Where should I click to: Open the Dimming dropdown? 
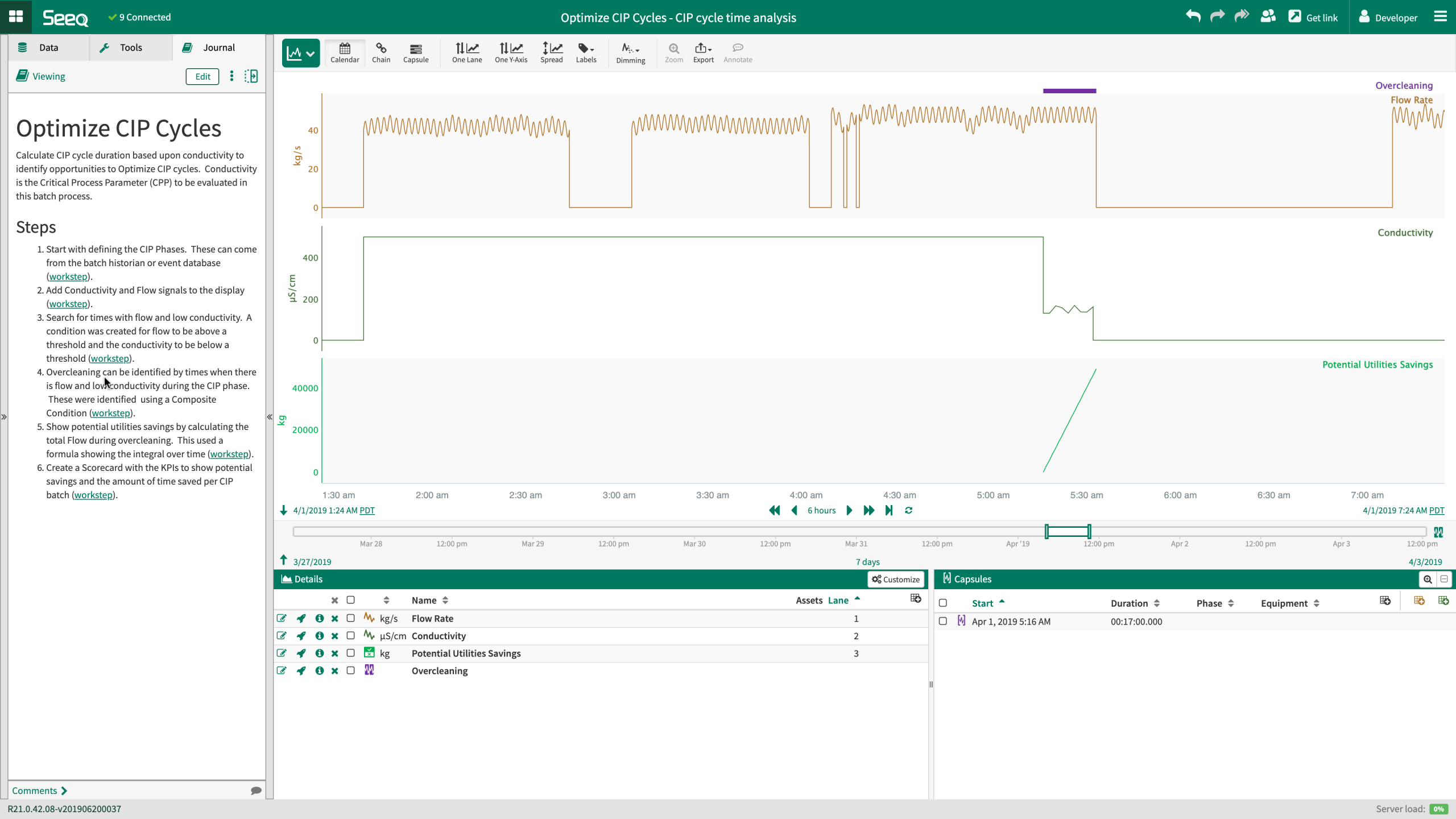pos(630,53)
